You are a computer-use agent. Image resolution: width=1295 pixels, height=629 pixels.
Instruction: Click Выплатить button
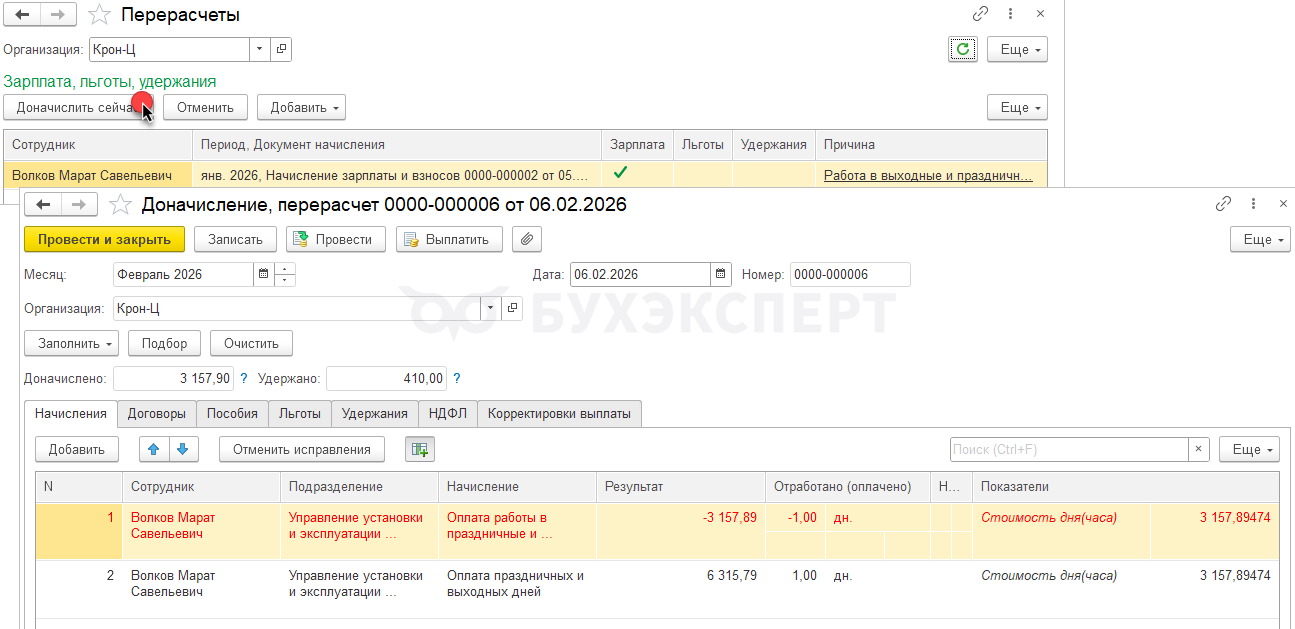[x=449, y=239]
